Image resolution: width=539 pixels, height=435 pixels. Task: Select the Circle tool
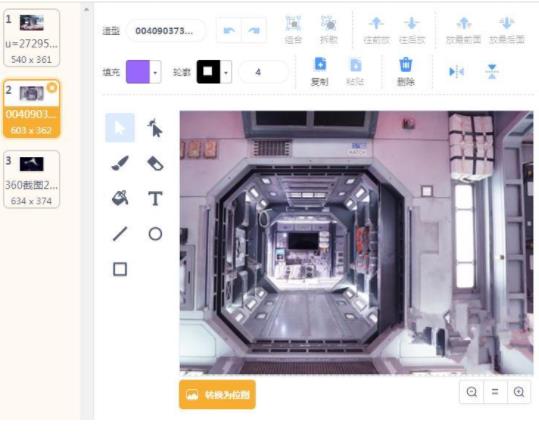[155, 234]
